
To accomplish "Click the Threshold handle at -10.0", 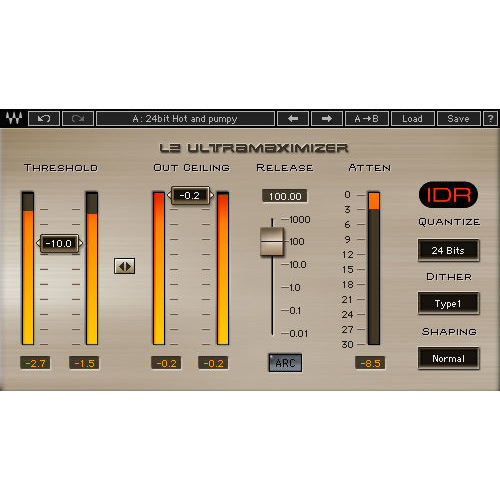I will click(x=59, y=243).
